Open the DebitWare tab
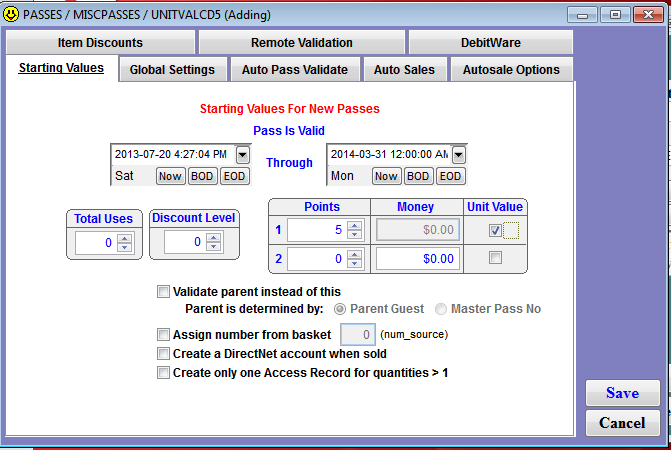Image resolution: width=671 pixels, height=450 pixels. [x=491, y=42]
